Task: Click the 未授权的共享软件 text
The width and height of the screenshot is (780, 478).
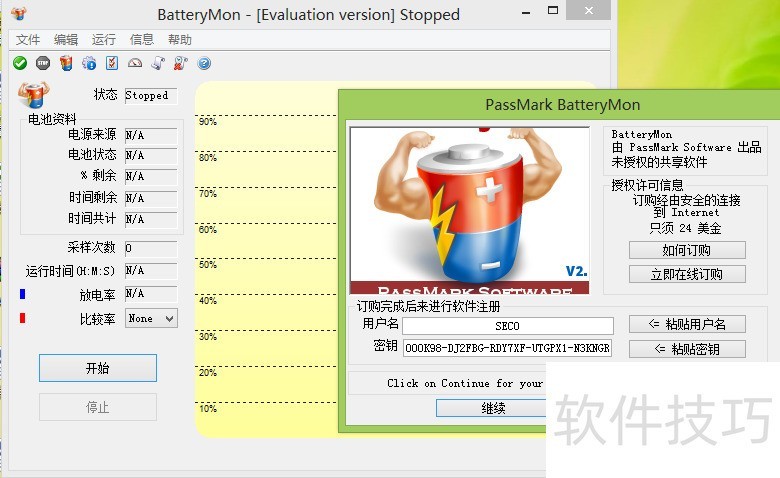Action: 659,162
